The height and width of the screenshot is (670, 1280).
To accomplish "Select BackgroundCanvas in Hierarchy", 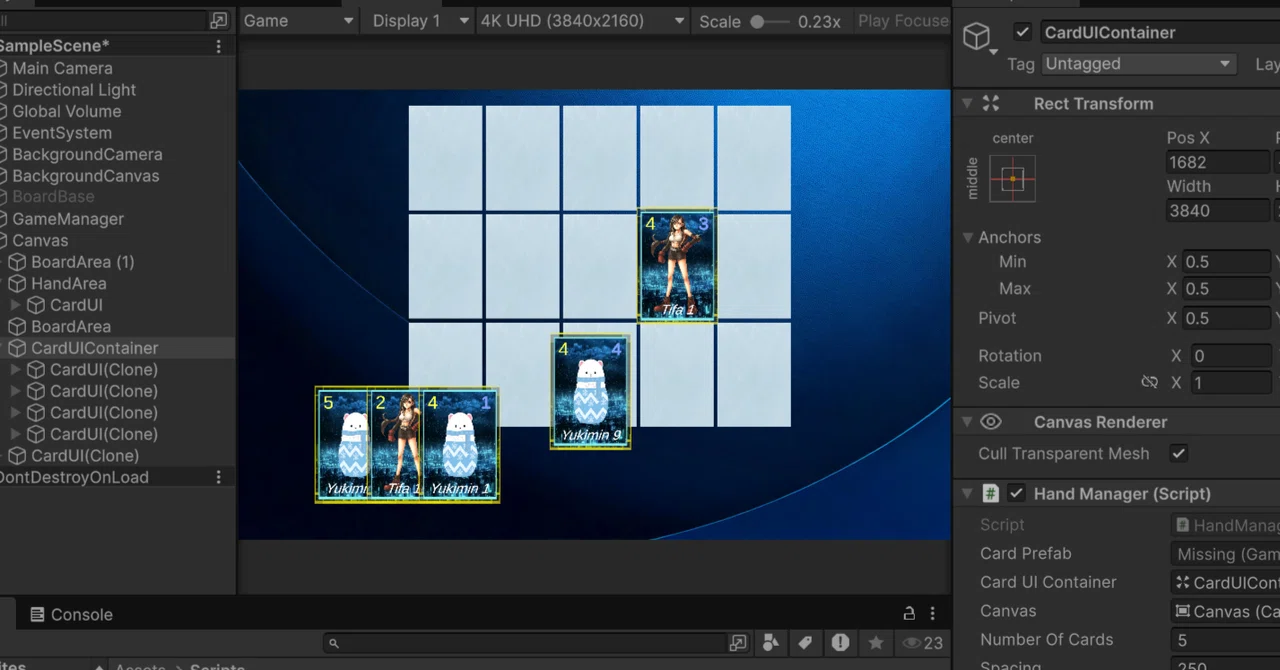I will 86,175.
